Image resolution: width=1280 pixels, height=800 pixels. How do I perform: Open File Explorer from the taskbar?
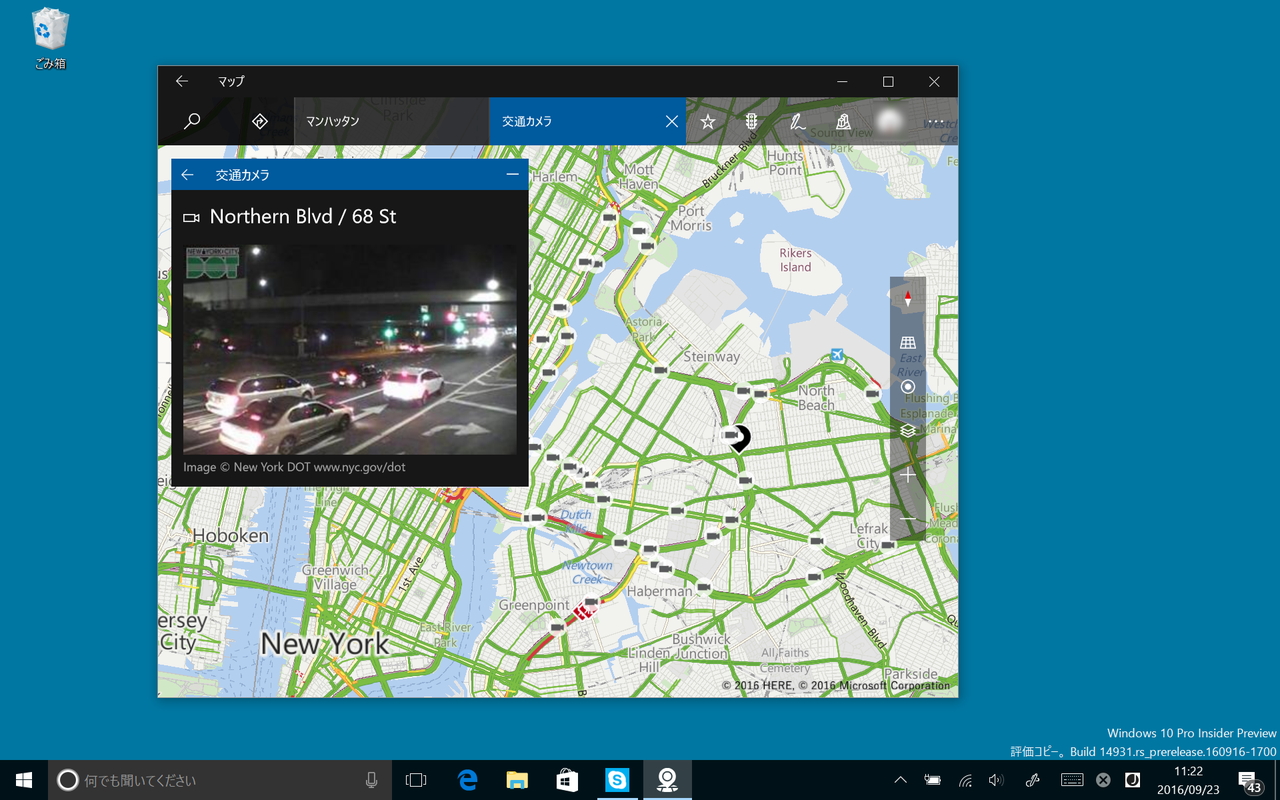(517, 780)
